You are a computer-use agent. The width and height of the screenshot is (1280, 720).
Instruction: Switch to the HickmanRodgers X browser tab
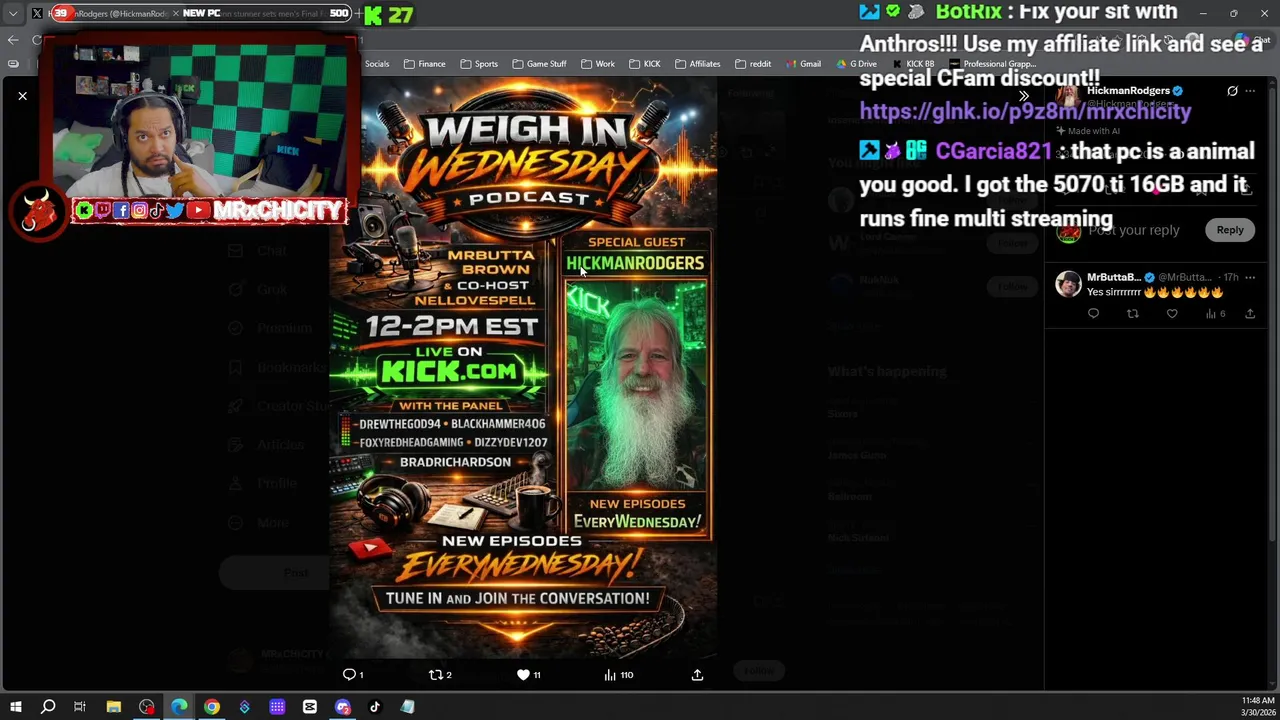pyautogui.click(x=105, y=14)
